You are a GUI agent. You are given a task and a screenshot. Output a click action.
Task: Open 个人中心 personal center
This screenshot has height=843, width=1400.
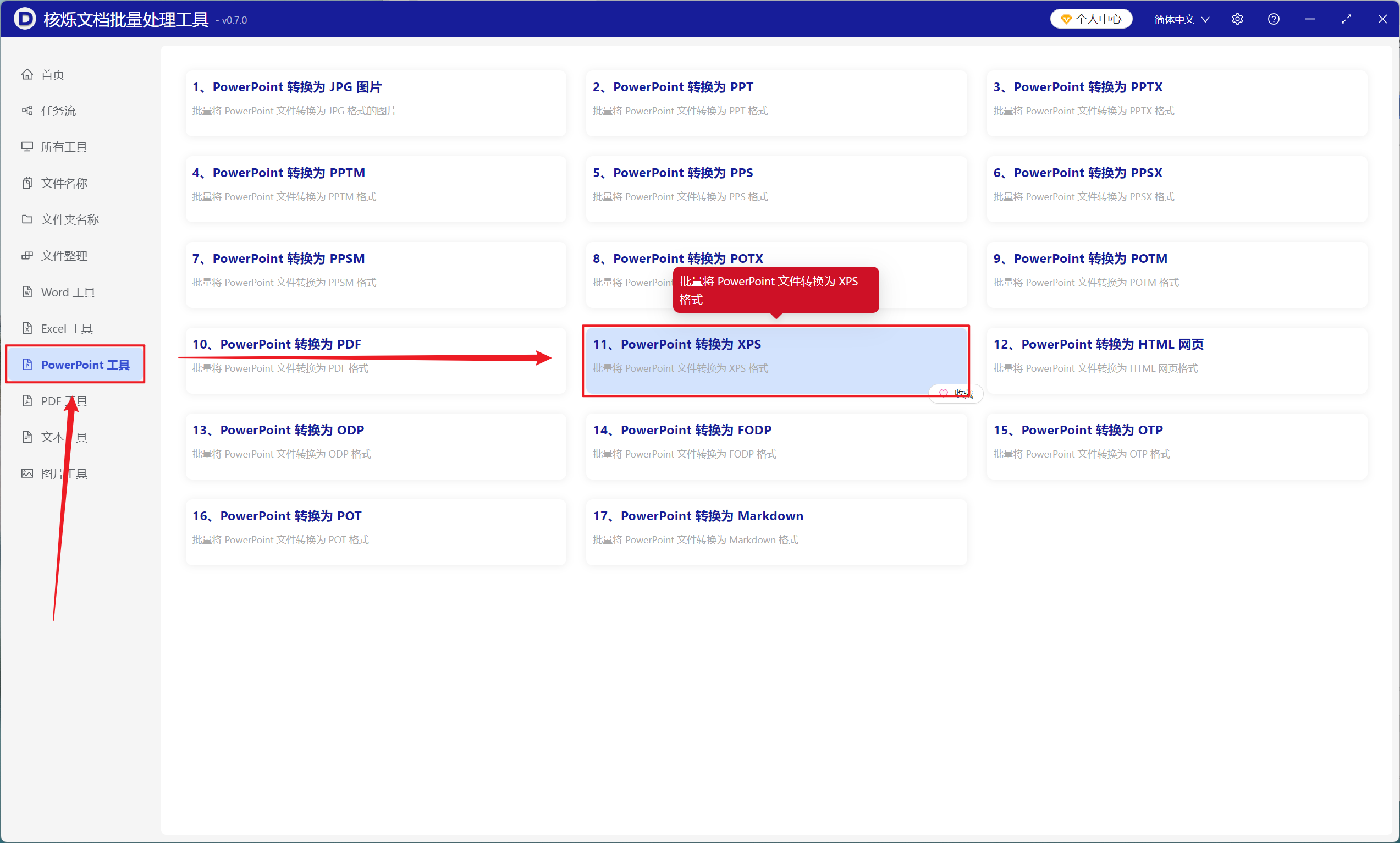[1091, 19]
